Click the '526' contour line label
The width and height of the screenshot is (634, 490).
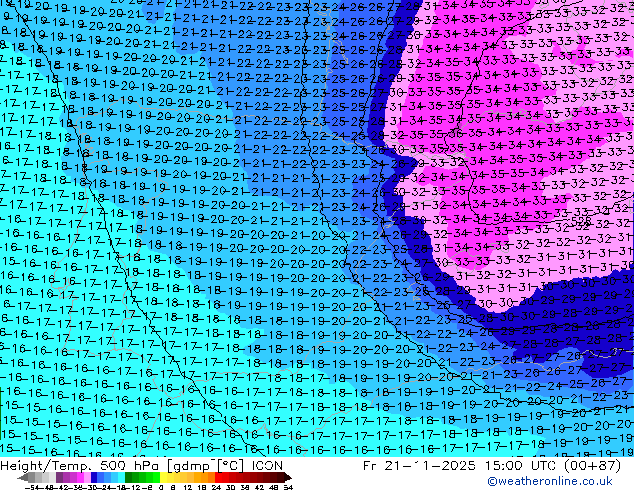(581, 222)
